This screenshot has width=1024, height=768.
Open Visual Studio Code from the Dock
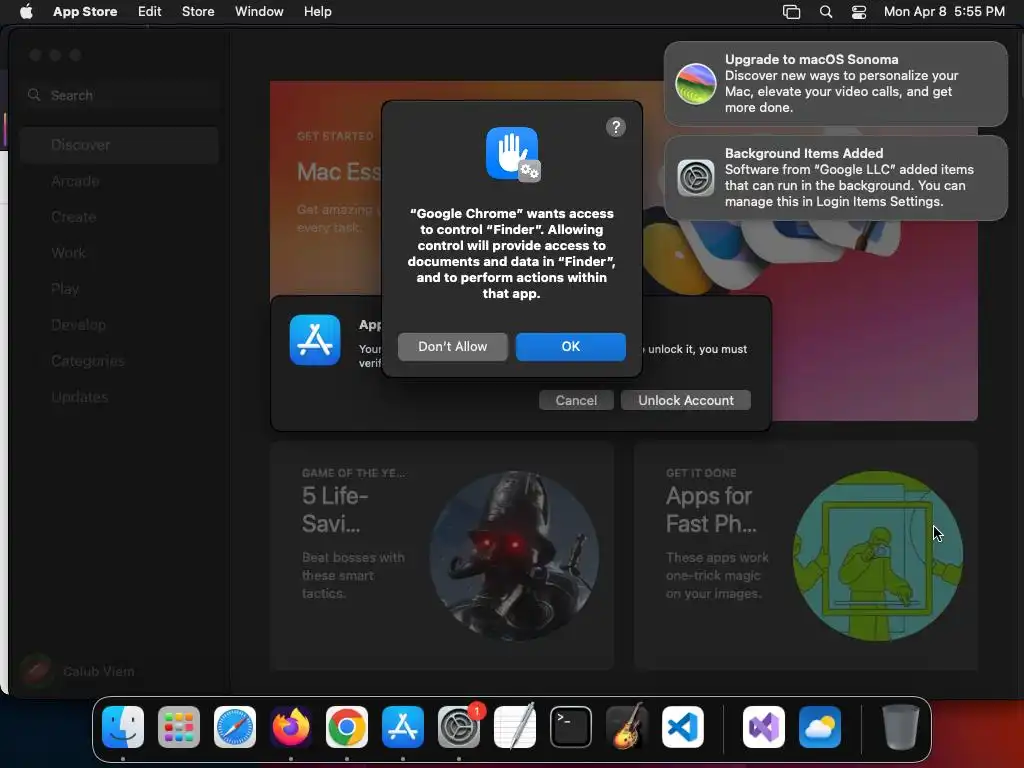pyautogui.click(x=682, y=727)
